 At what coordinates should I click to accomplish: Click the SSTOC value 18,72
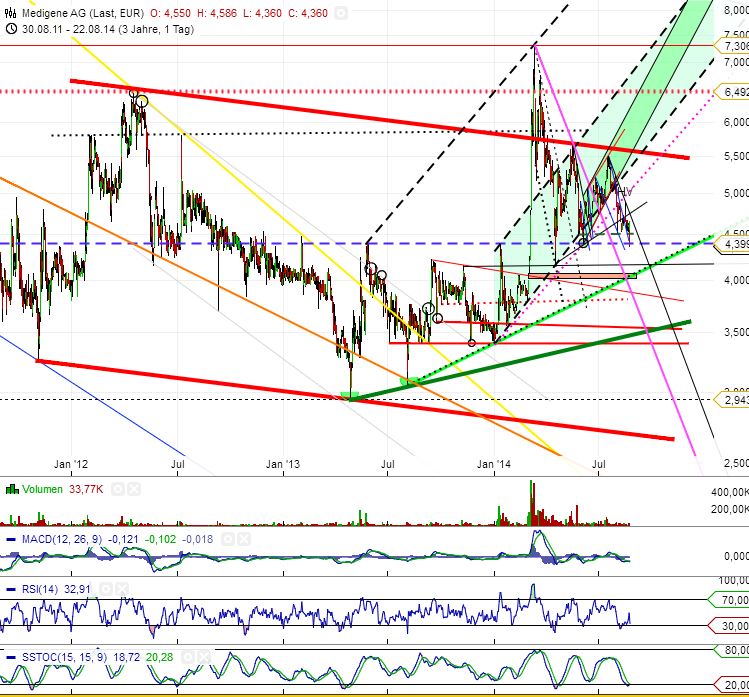point(127,657)
